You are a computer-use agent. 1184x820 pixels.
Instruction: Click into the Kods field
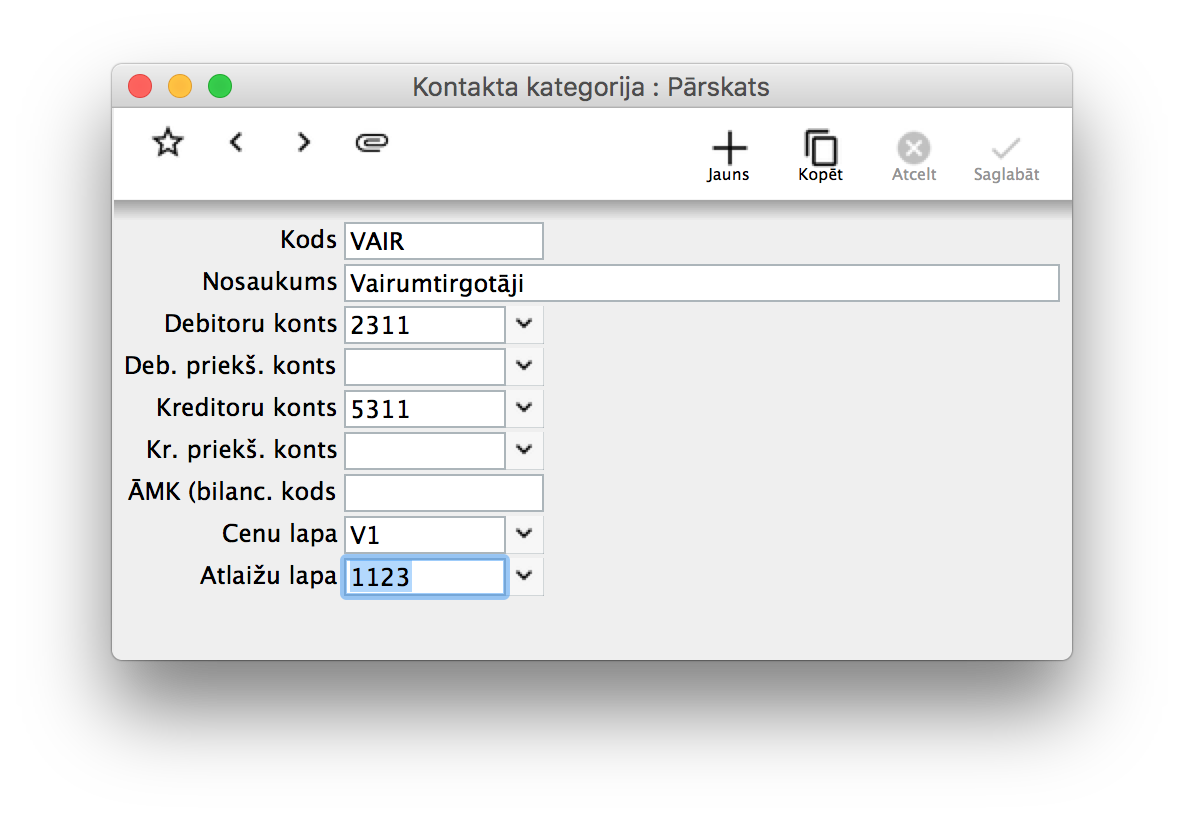[x=443, y=241]
